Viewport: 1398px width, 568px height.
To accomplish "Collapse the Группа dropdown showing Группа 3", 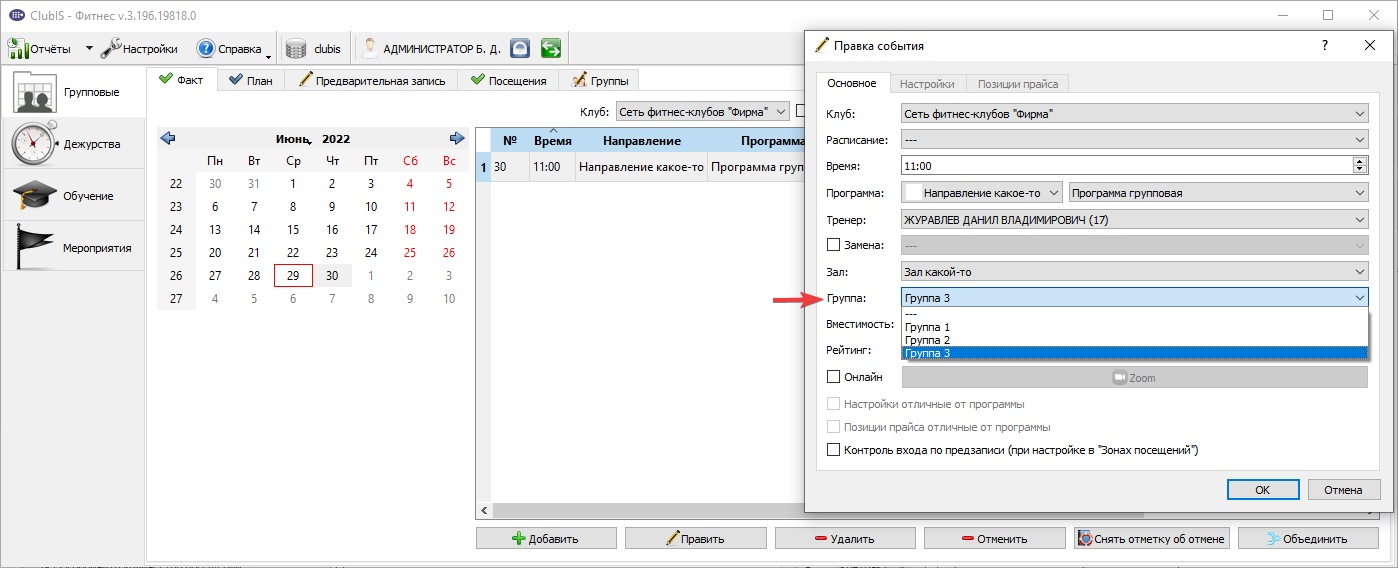I will (x=1134, y=298).
